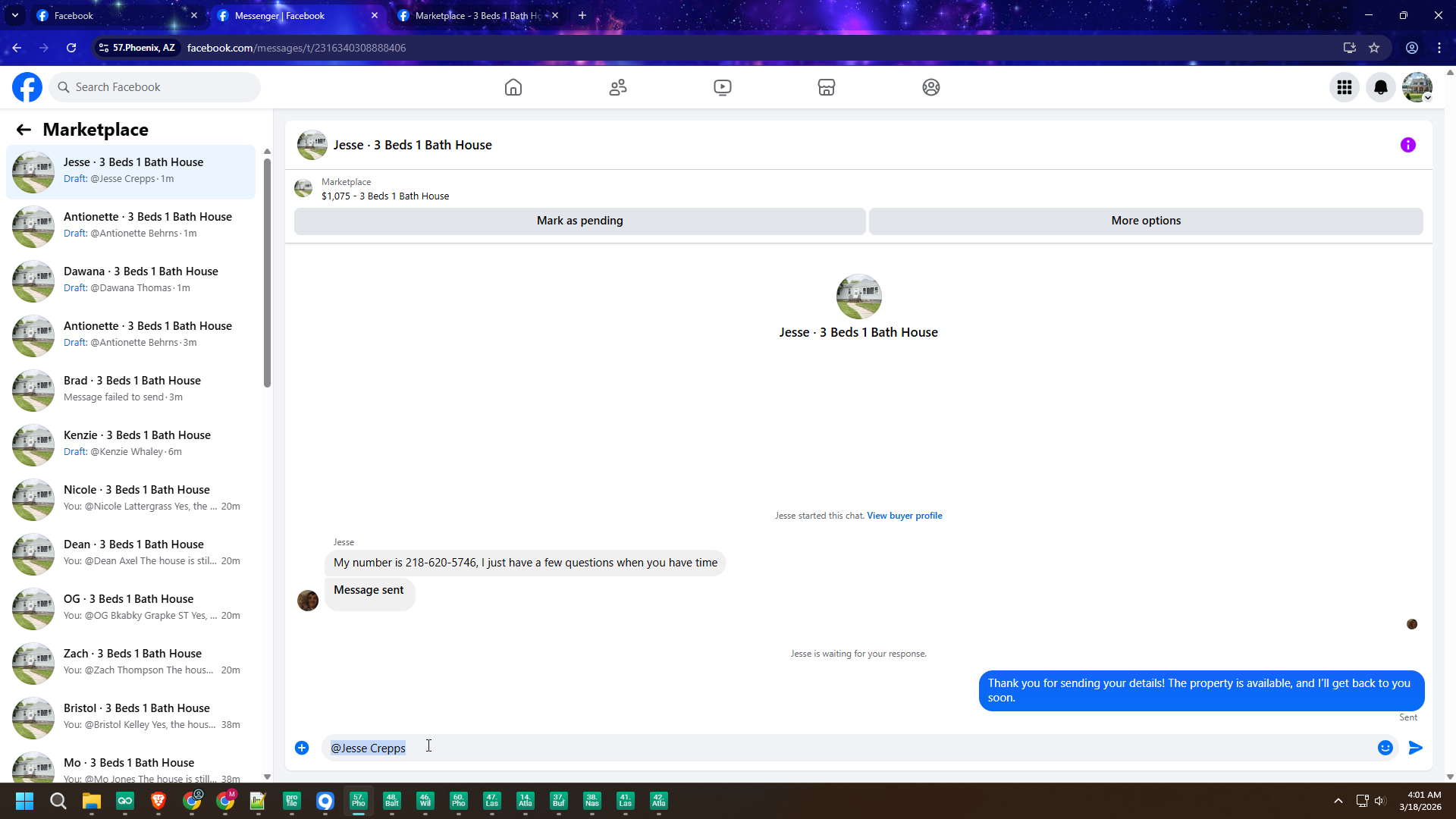Open account profile menu avatar
Viewport: 1456px width, 819px height.
tap(1417, 87)
